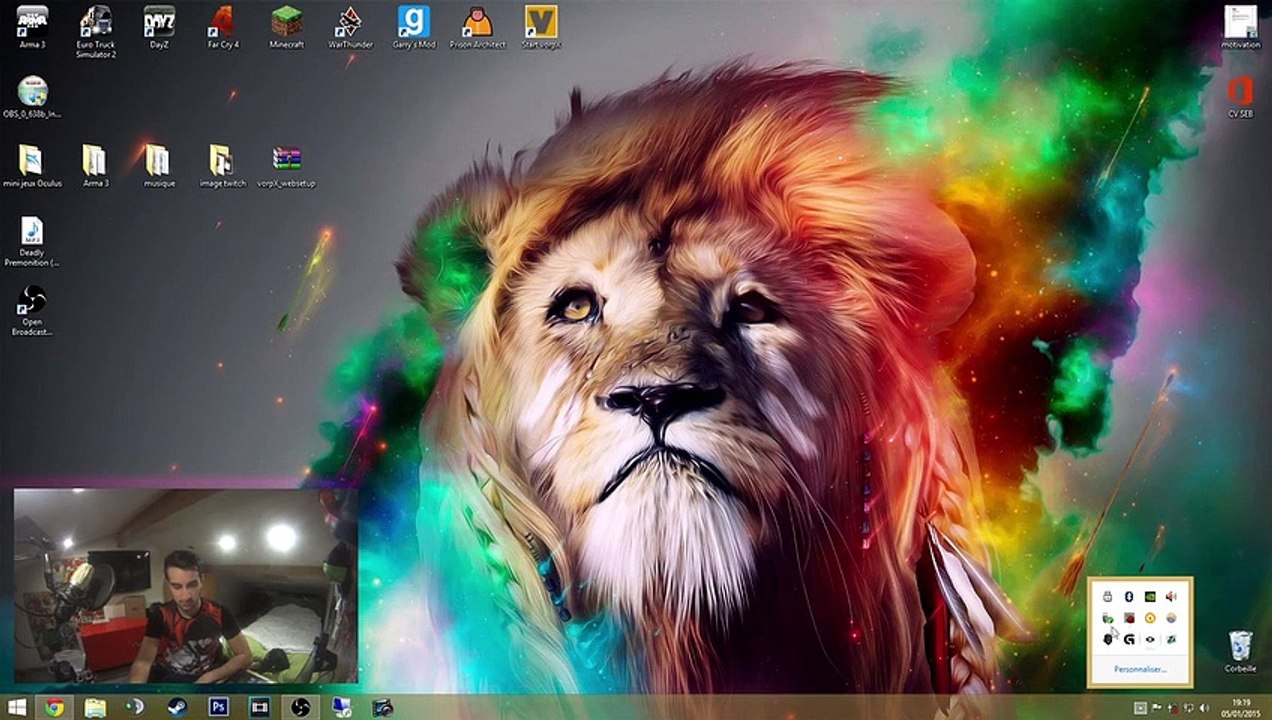Open Google Chrome from the taskbar

pyautogui.click(x=55, y=708)
